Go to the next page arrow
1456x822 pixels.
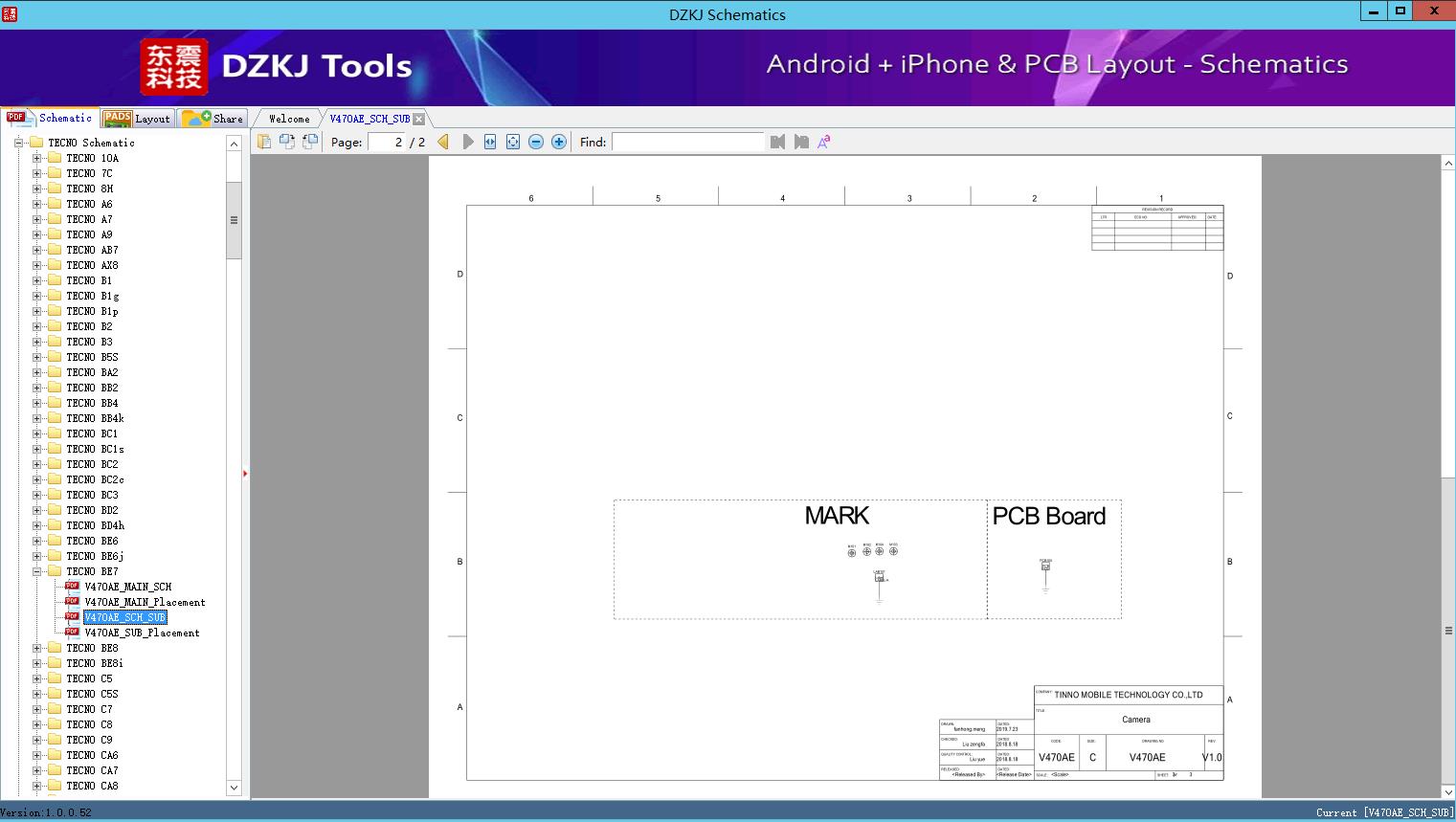click(x=468, y=142)
